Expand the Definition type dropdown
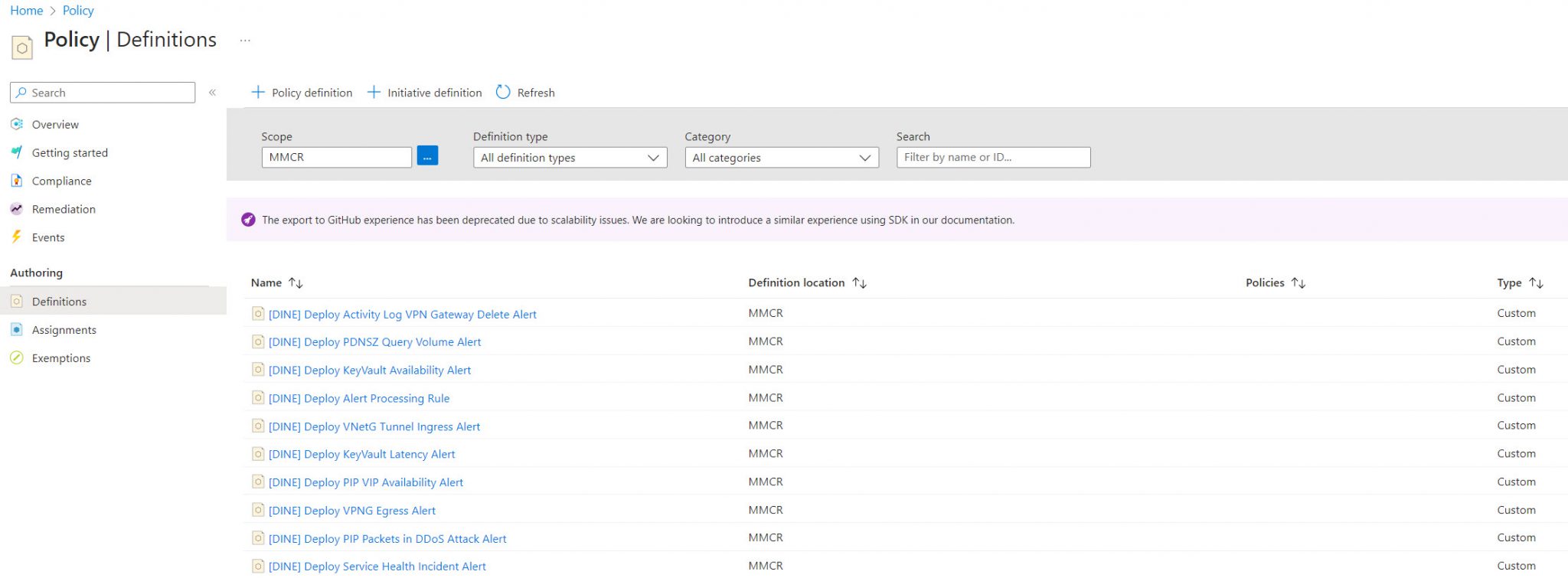 570,158
